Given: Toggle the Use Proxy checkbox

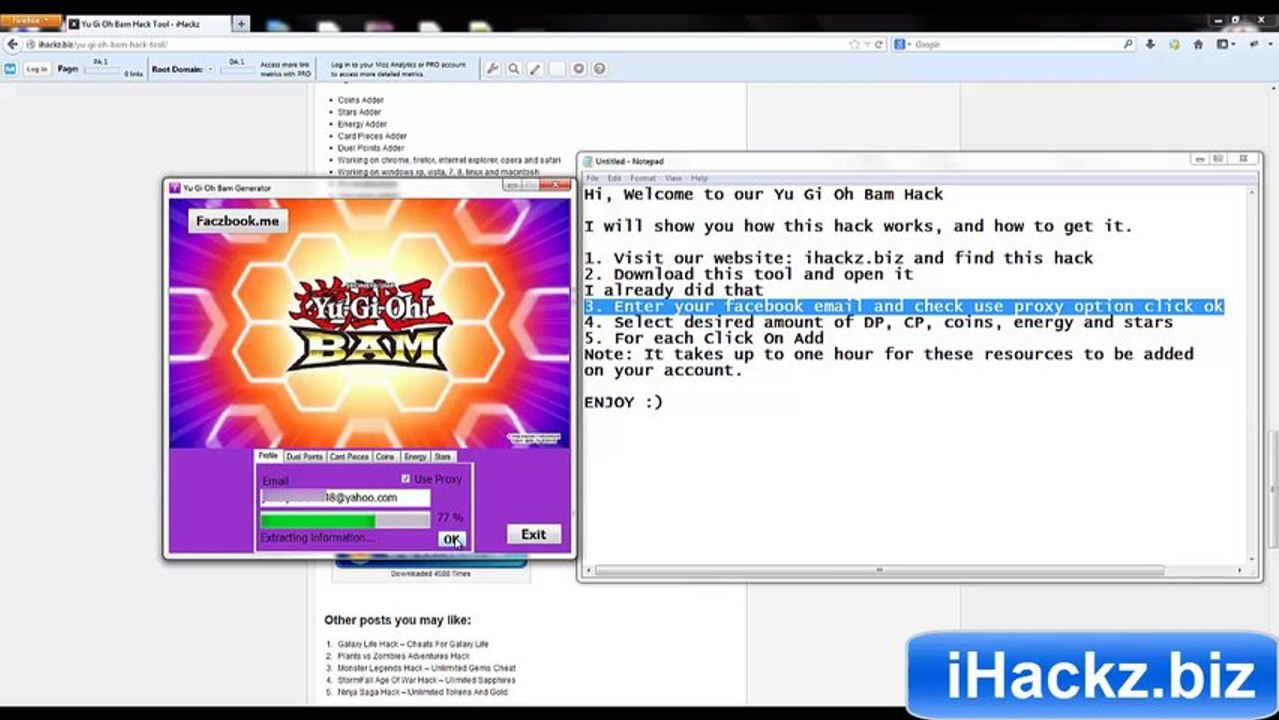Looking at the screenshot, I should [406, 479].
